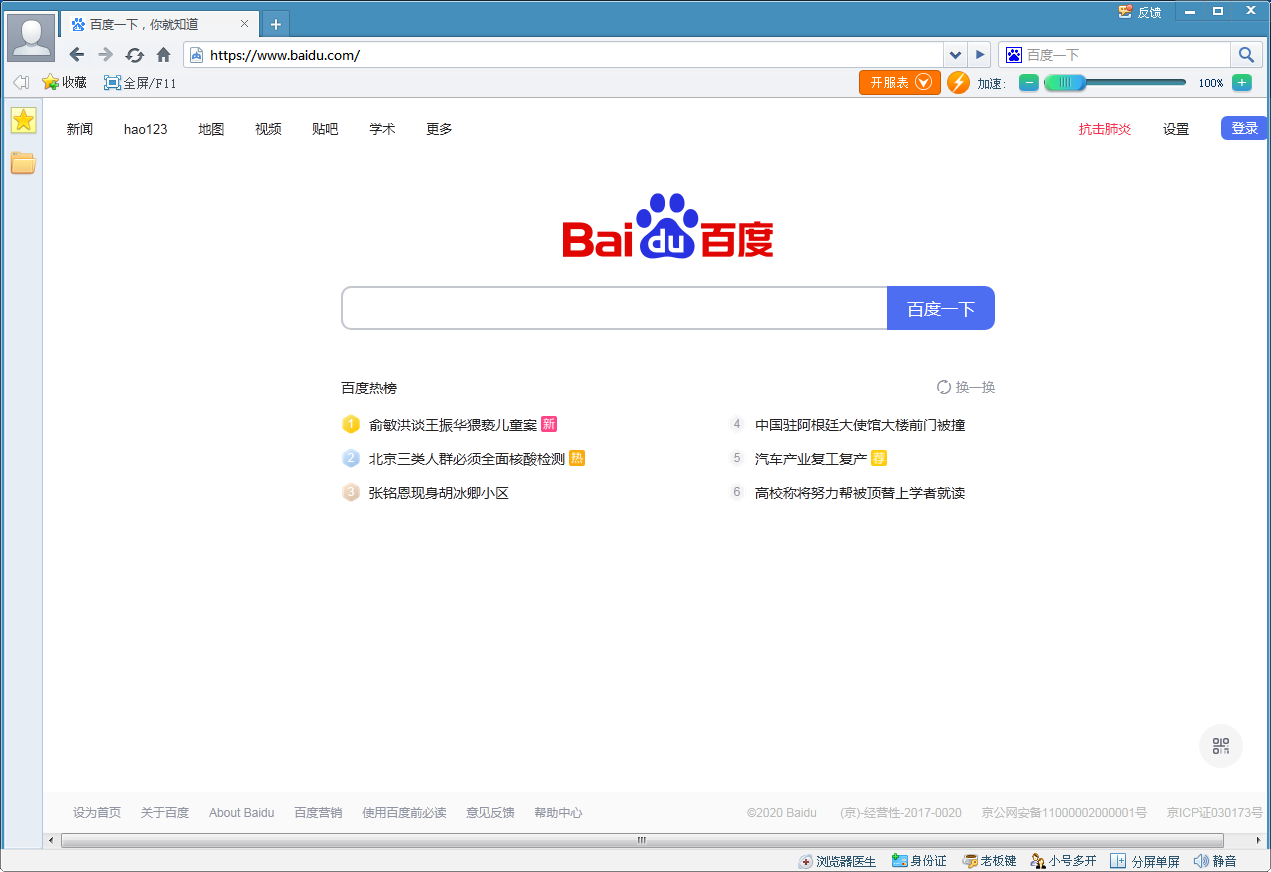Open the home page via the house icon
This screenshot has width=1271, height=872.
click(164, 55)
